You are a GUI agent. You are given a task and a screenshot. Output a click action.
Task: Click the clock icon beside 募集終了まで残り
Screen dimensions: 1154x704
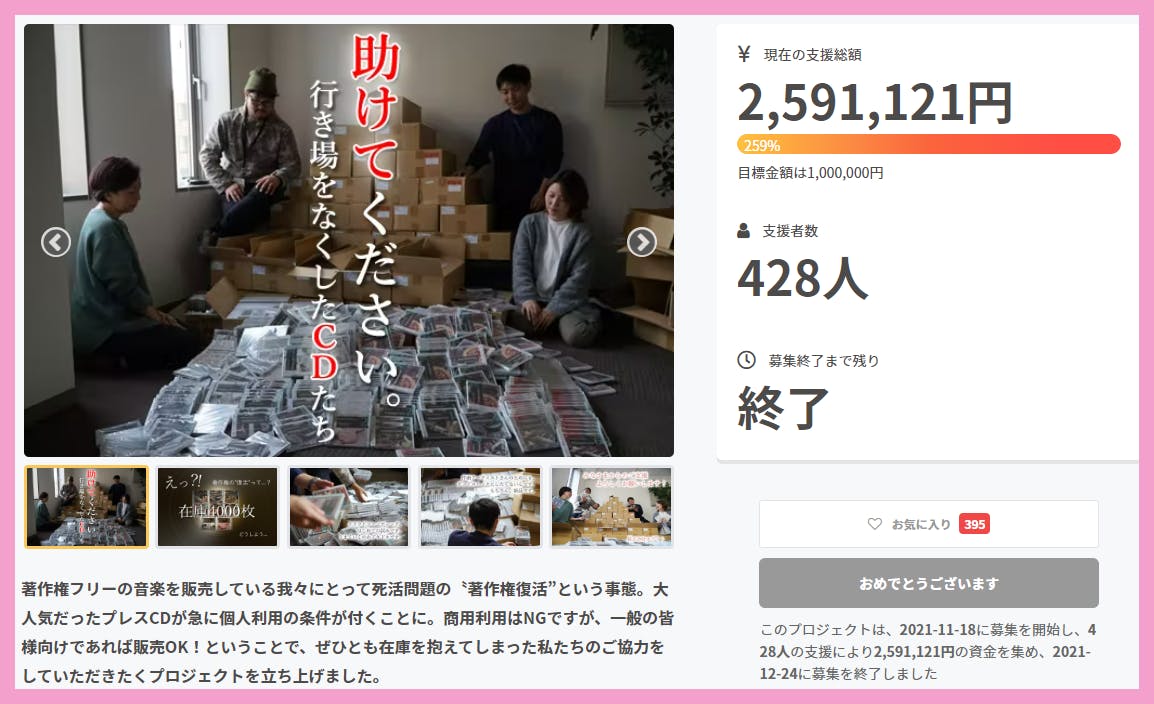[x=746, y=360]
